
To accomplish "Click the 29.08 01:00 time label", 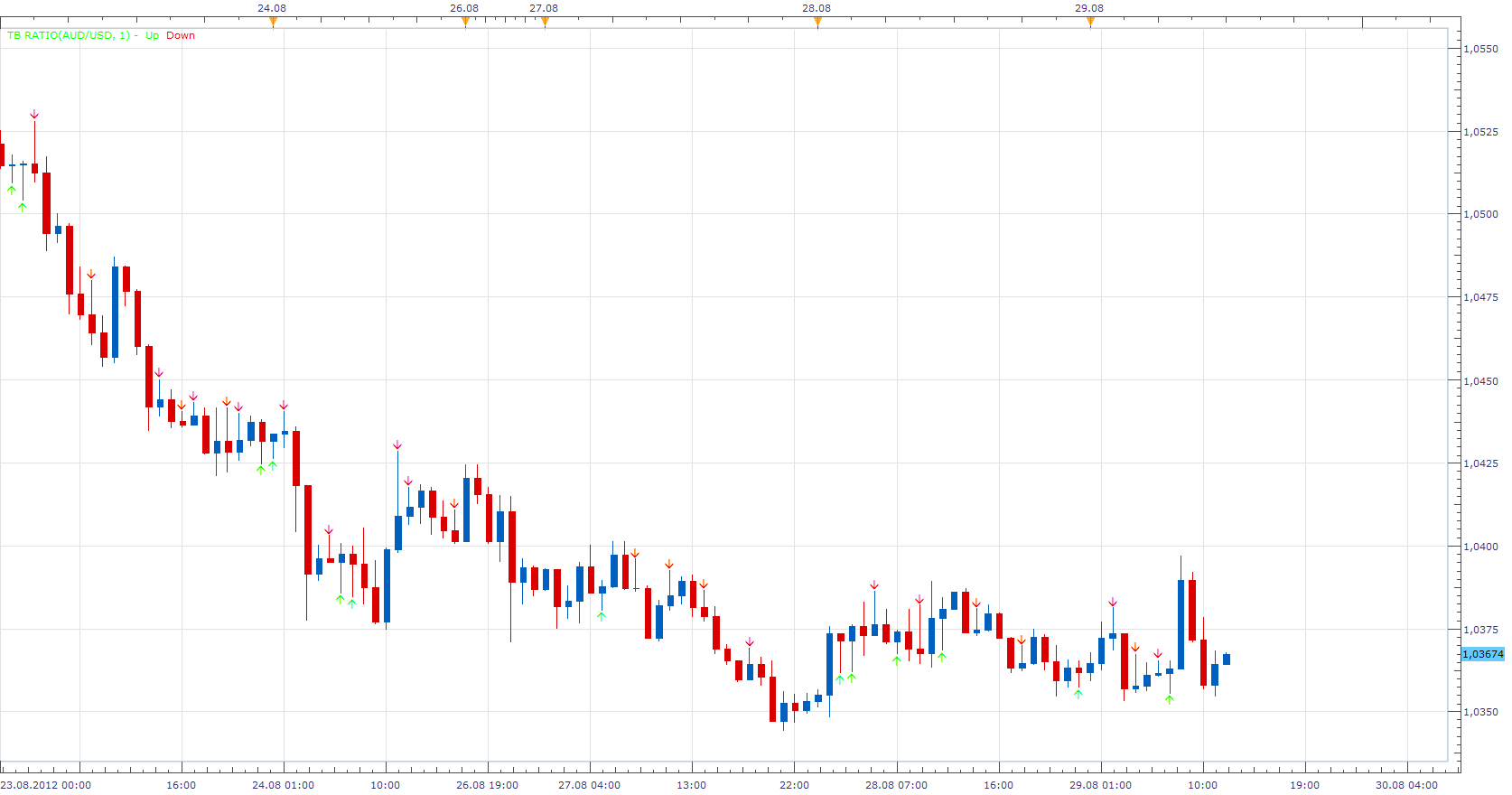I will [1100, 785].
